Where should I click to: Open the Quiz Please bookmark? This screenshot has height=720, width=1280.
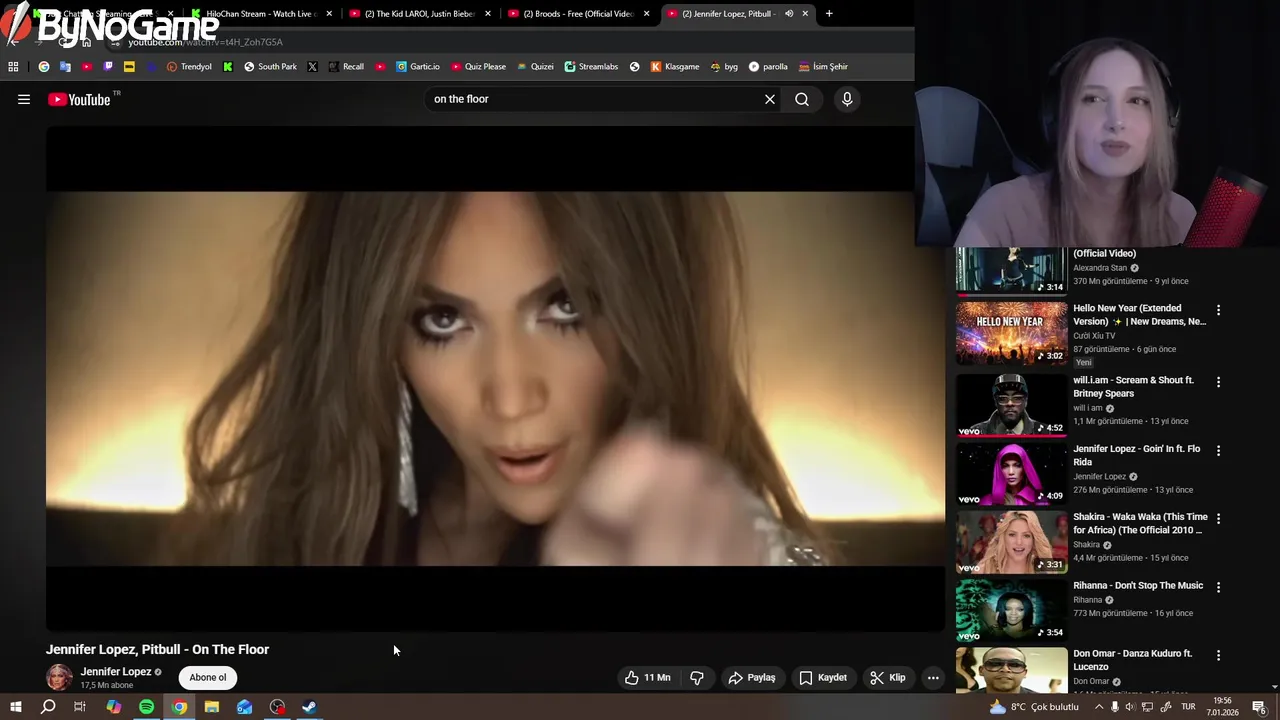(478, 66)
